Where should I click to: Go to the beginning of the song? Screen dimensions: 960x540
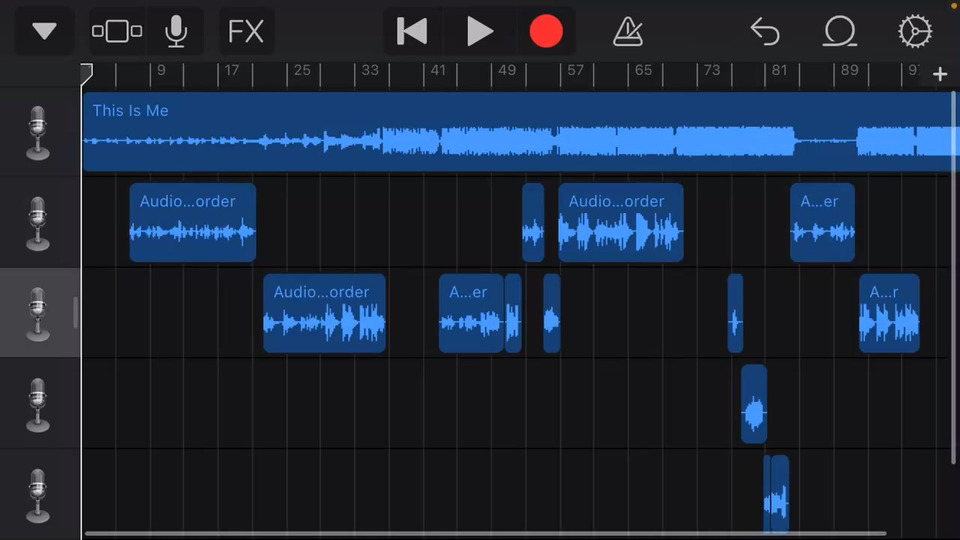point(412,31)
